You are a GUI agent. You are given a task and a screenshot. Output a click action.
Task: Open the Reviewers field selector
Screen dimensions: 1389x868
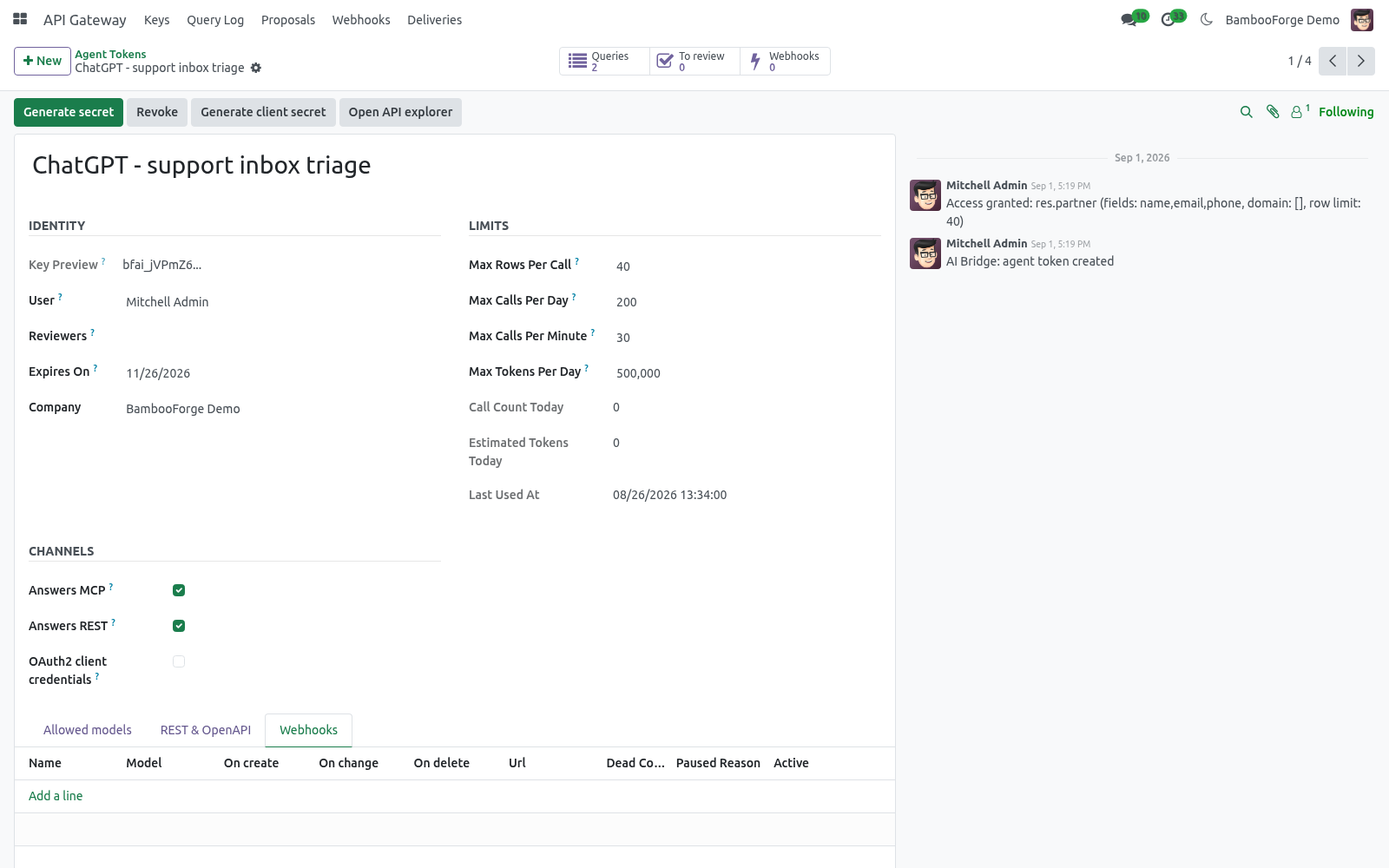click(281, 337)
